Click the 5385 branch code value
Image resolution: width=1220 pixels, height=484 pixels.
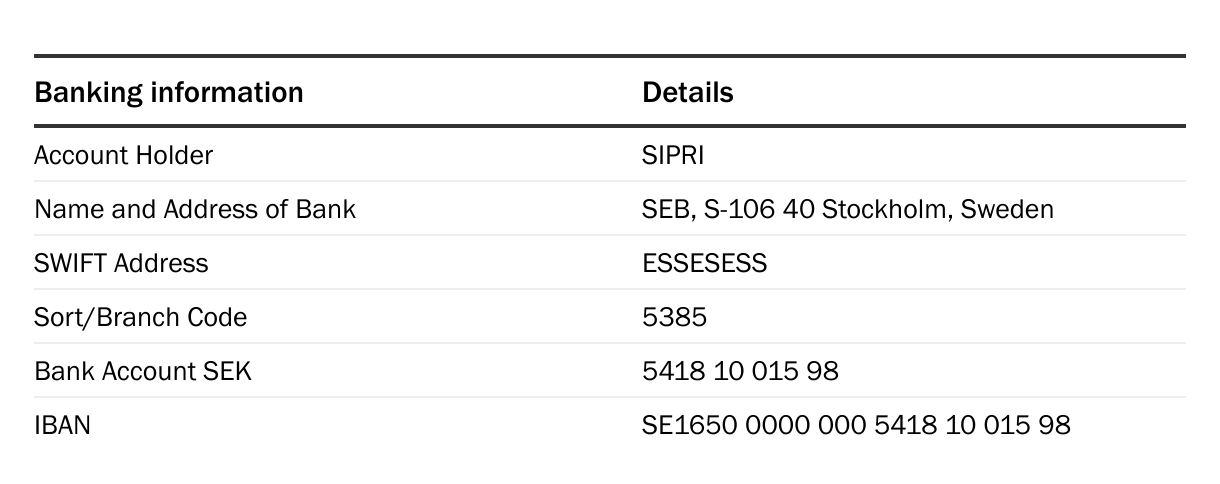pyautogui.click(x=674, y=317)
